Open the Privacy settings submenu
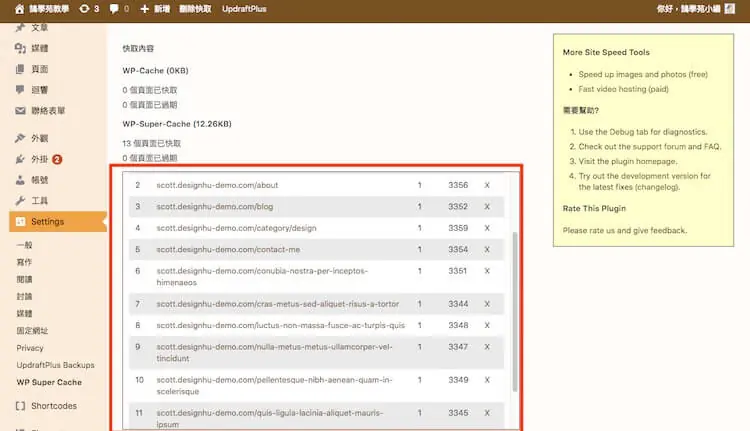 30,348
